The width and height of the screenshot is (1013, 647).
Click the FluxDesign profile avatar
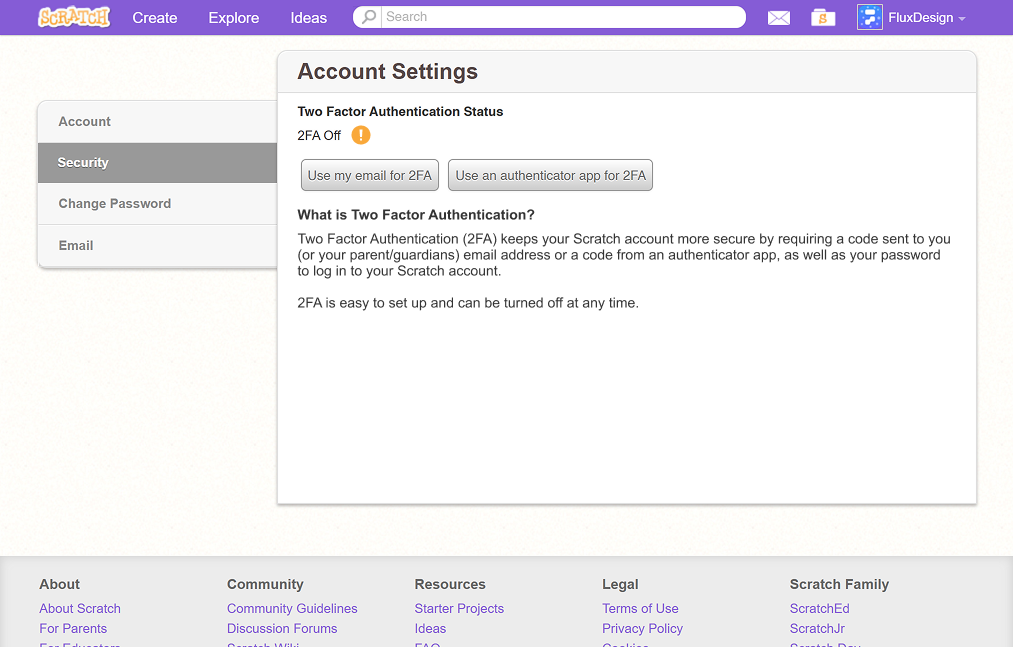pyautogui.click(x=870, y=17)
